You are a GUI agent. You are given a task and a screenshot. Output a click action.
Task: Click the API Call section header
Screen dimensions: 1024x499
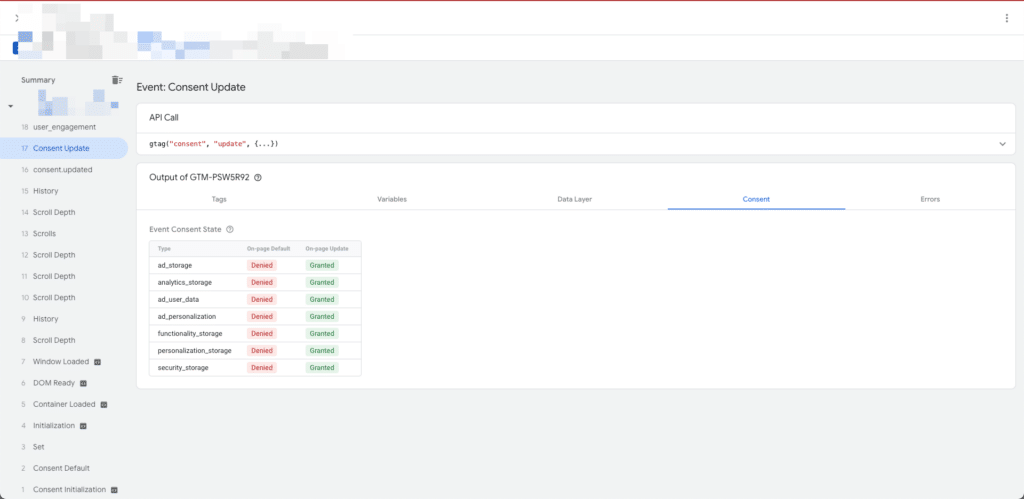pos(164,118)
